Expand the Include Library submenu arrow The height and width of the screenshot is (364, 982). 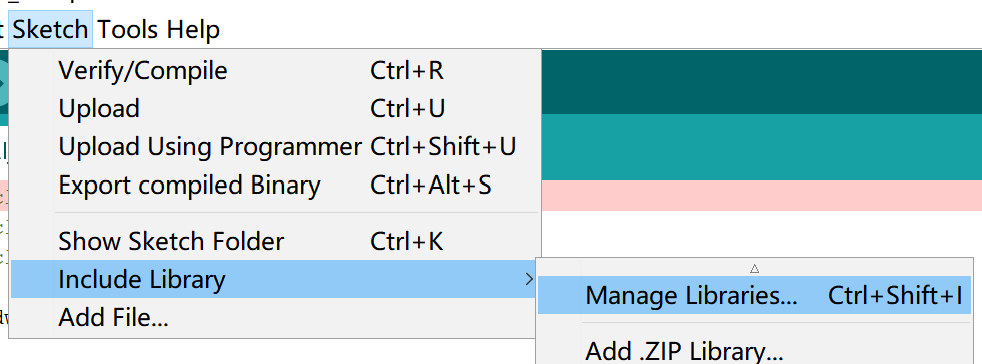pyautogui.click(x=530, y=279)
